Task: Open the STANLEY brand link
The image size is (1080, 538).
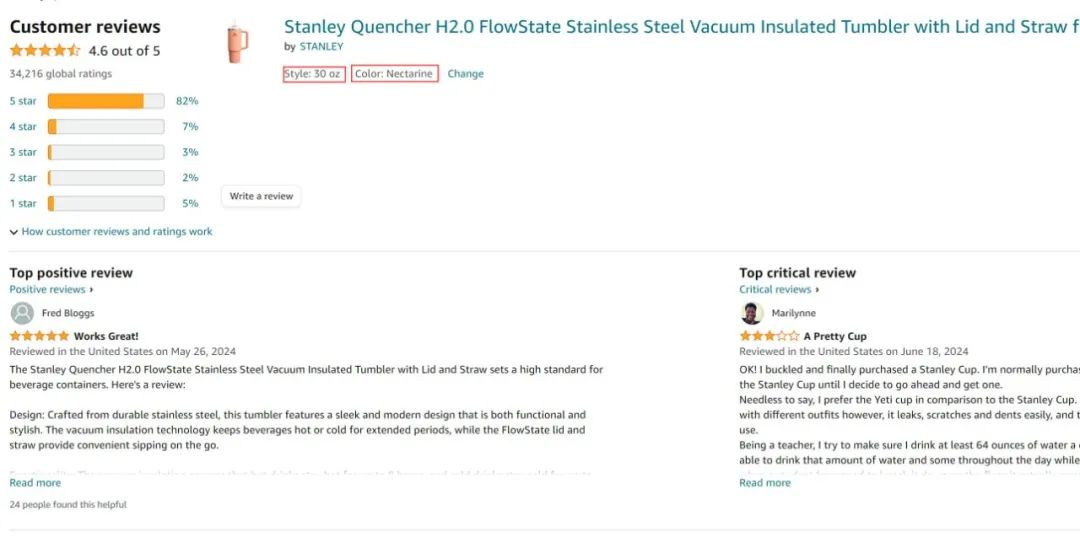Action: tap(321, 46)
